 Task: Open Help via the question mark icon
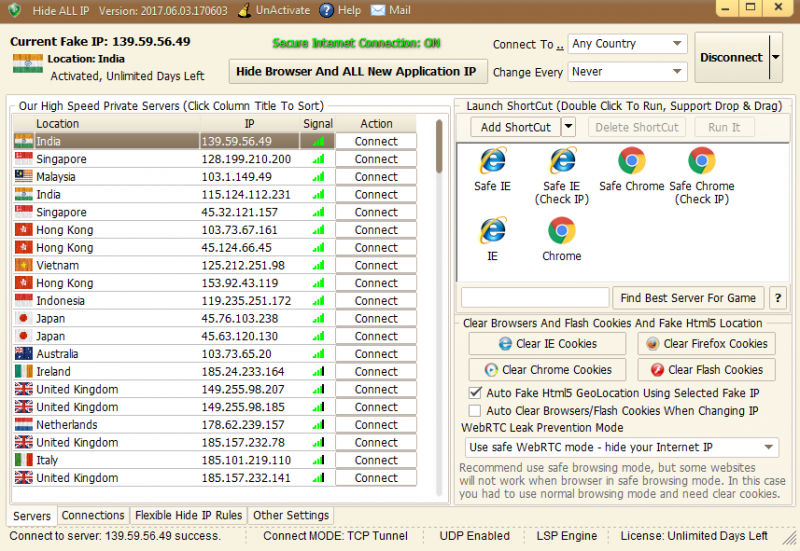click(x=327, y=10)
